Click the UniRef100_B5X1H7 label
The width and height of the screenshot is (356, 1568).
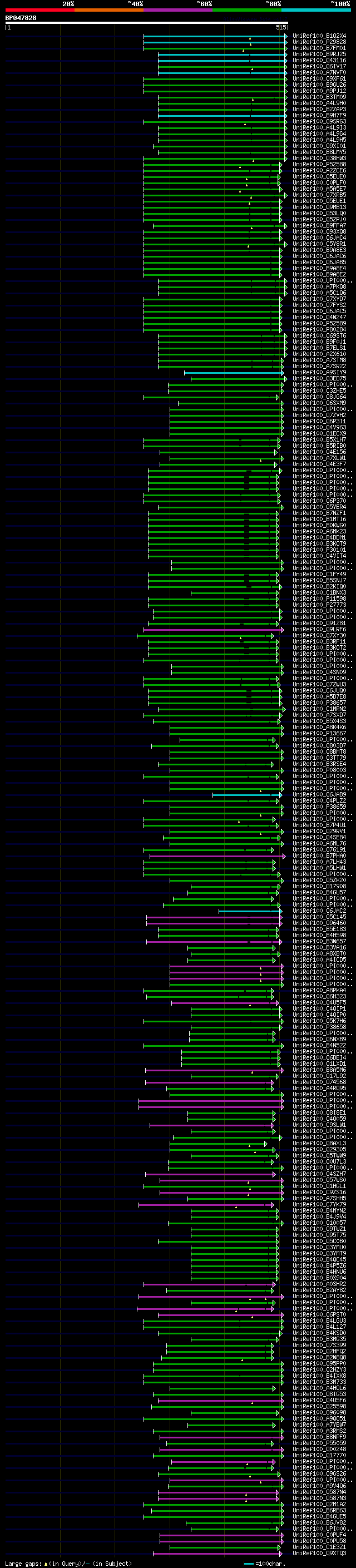point(319,439)
